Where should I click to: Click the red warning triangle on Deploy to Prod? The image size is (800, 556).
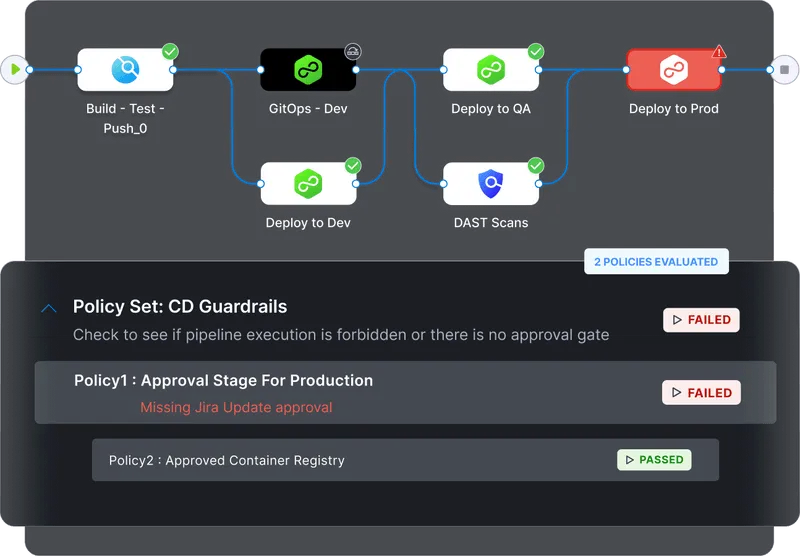click(x=719, y=51)
